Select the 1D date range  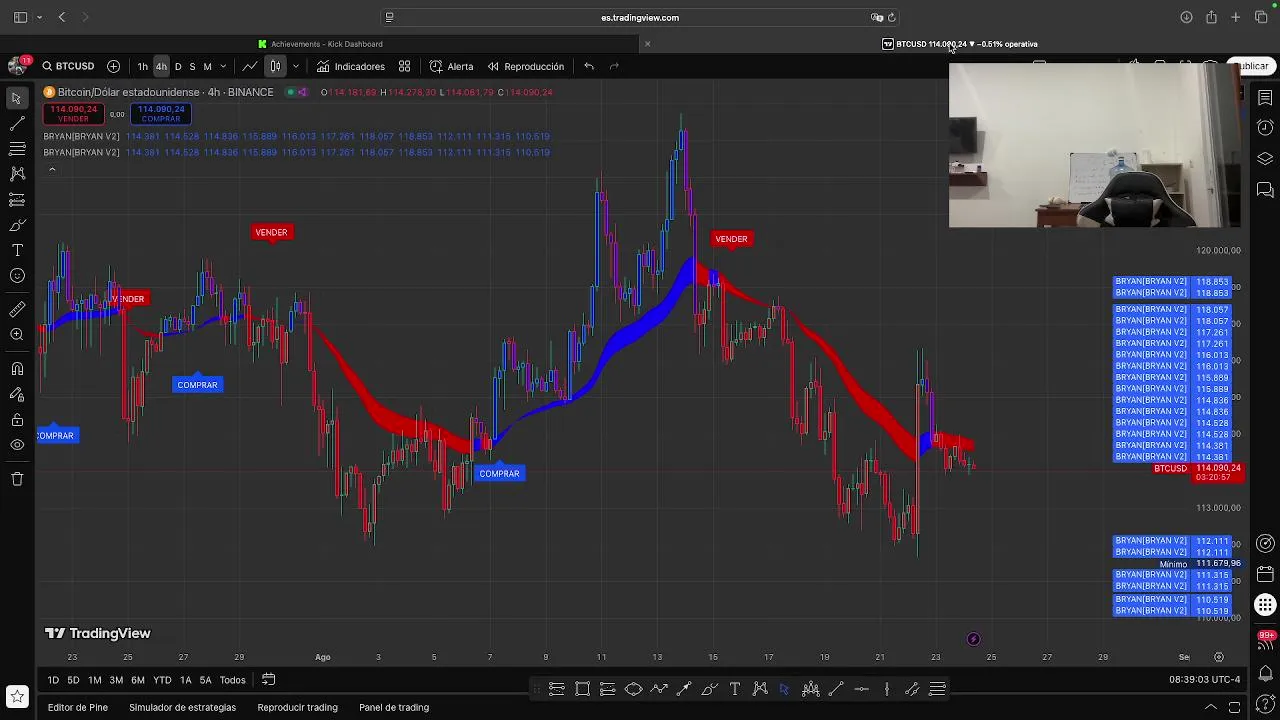tap(53, 680)
